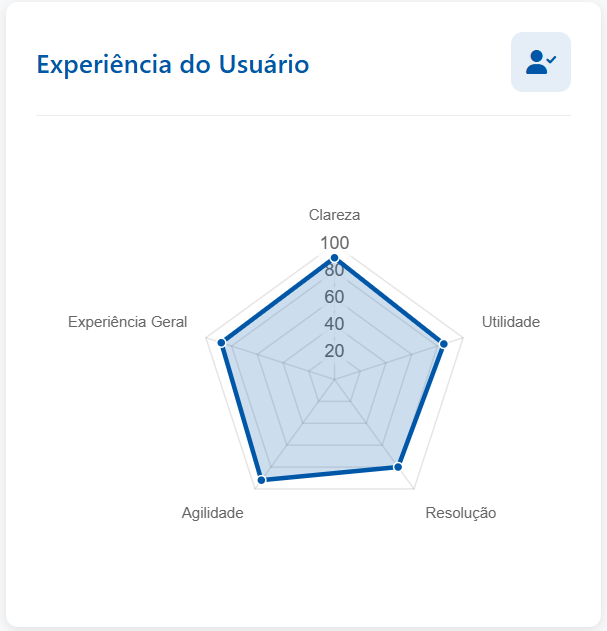Select the Agilidade data point

(x=262, y=481)
